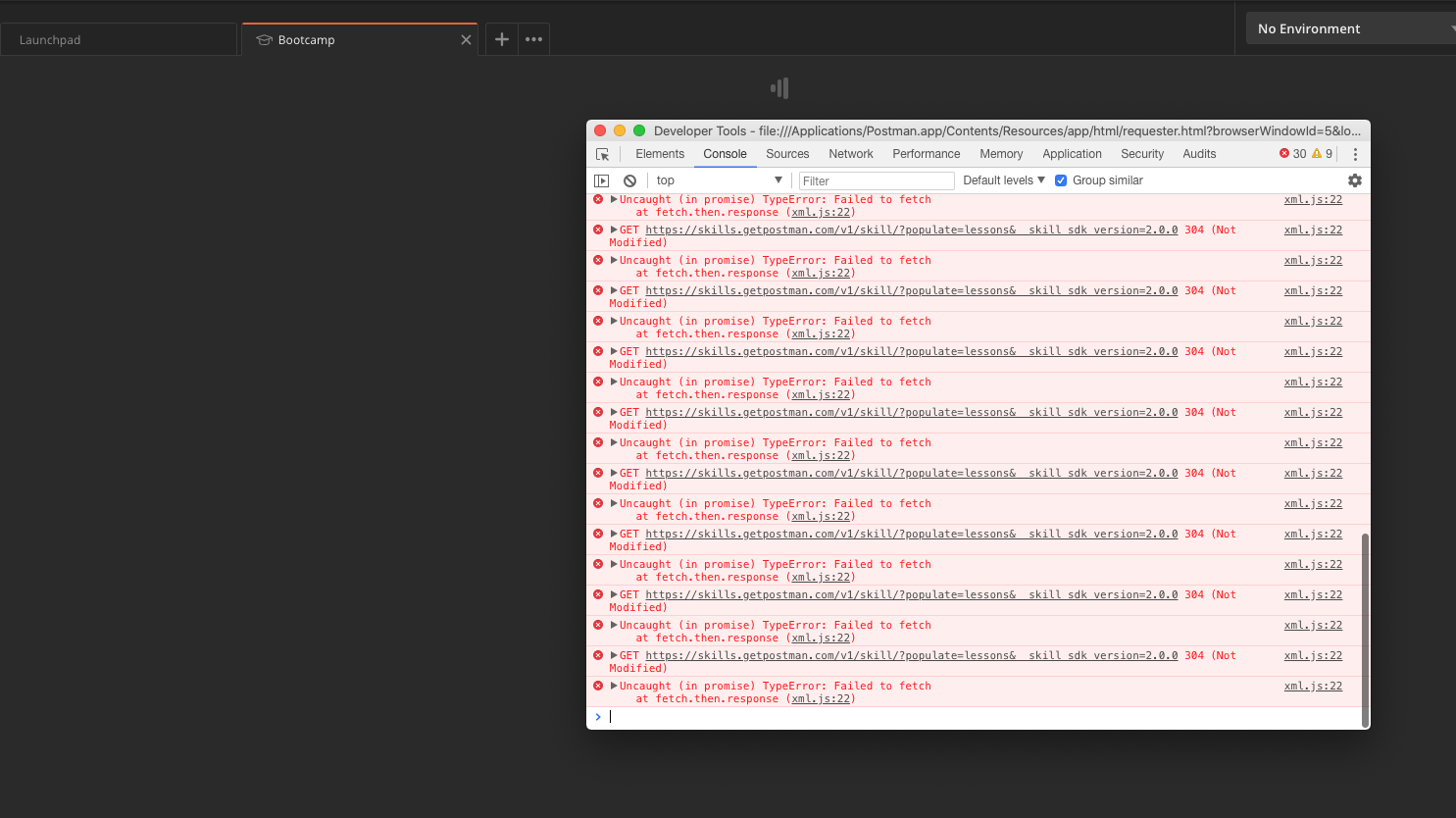The width and height of the screenshot is (1456, 818).
Task: Switch to the Bootcamp tab
Action: point(307,39)
